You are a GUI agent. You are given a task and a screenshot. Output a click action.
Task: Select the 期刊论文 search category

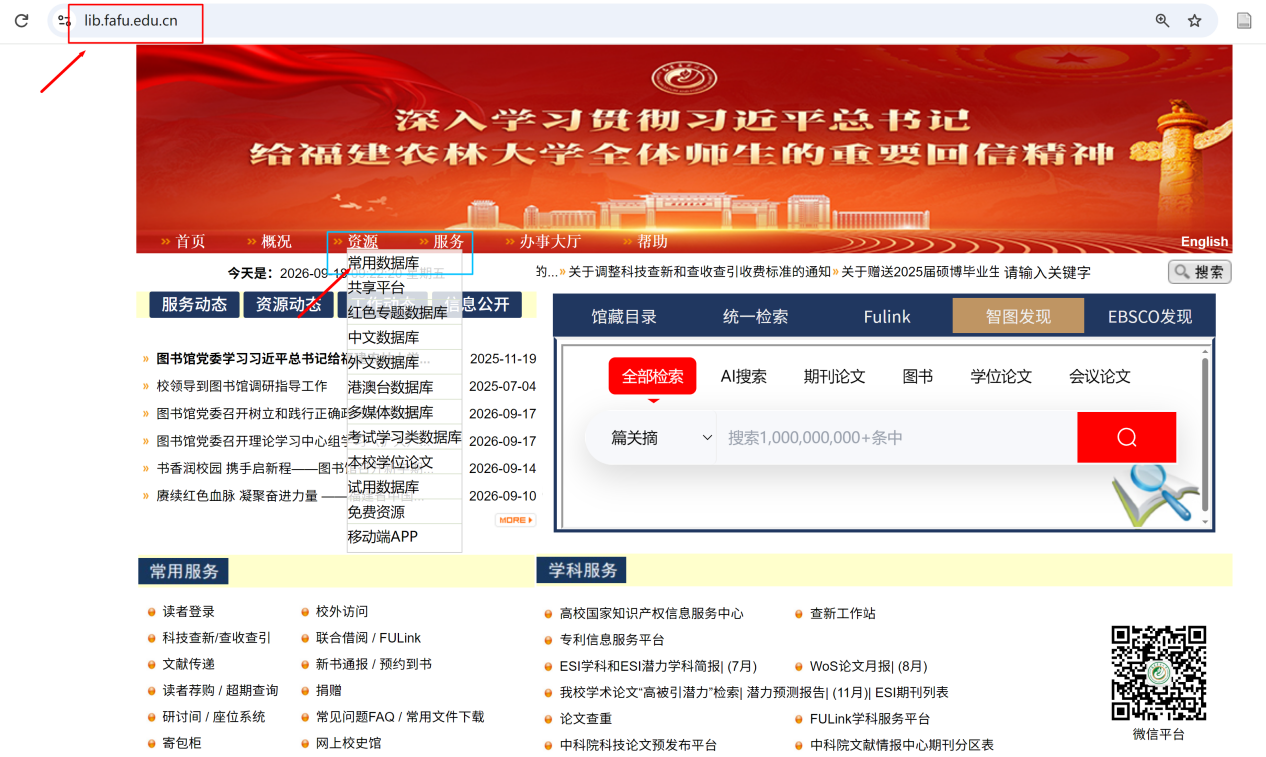point(834,376)
